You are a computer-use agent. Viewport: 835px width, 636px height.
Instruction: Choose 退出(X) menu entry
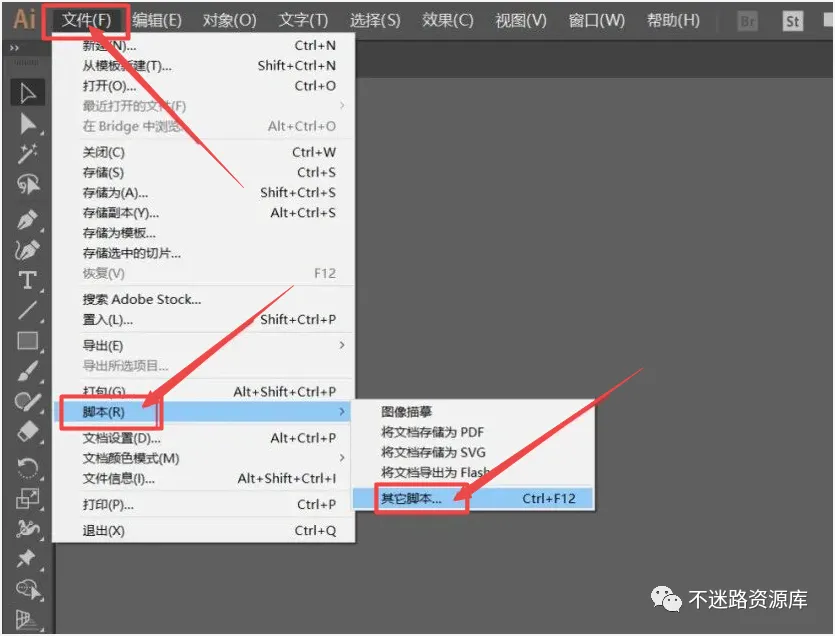tap(203, 531)
